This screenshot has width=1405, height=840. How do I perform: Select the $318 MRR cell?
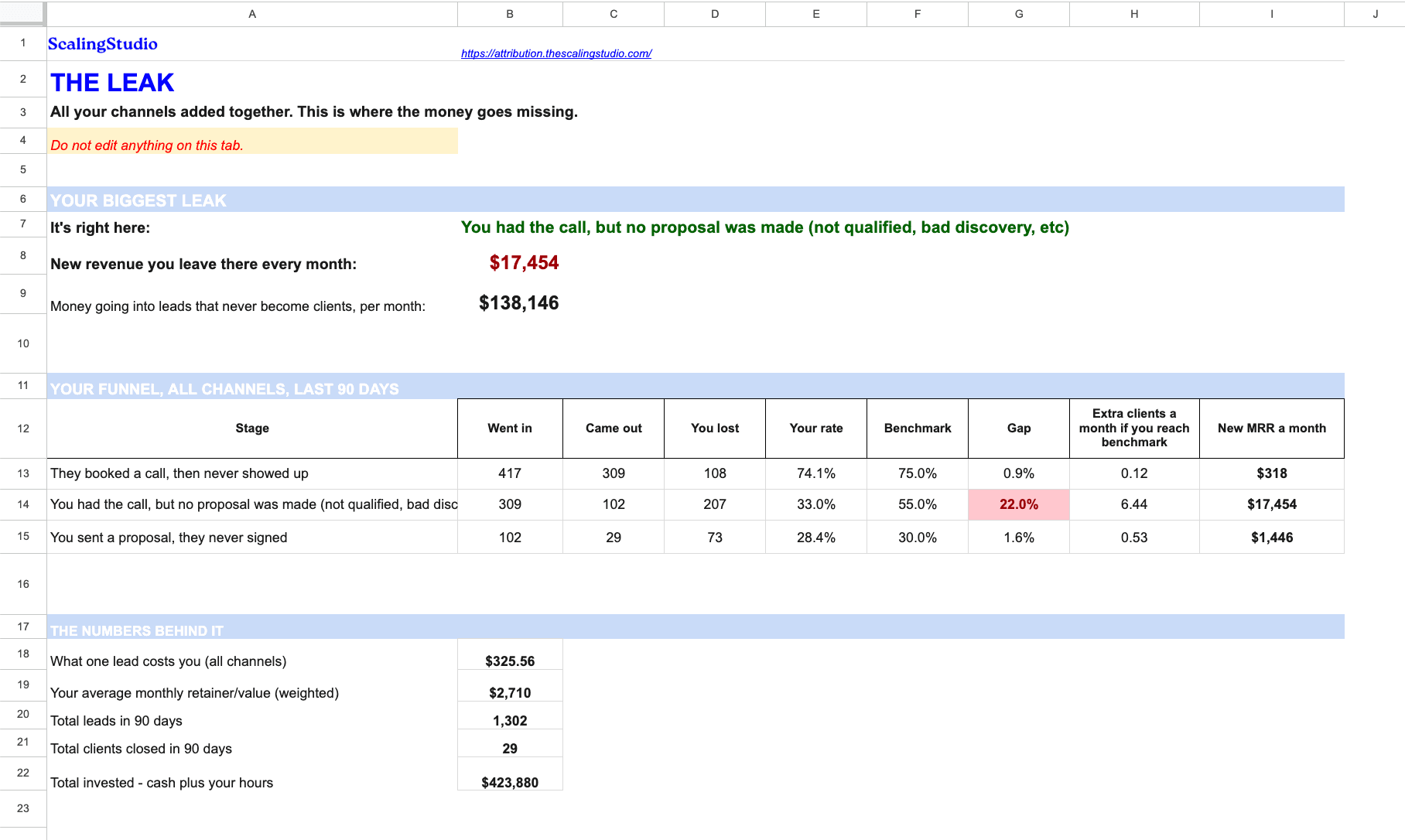1272,473
